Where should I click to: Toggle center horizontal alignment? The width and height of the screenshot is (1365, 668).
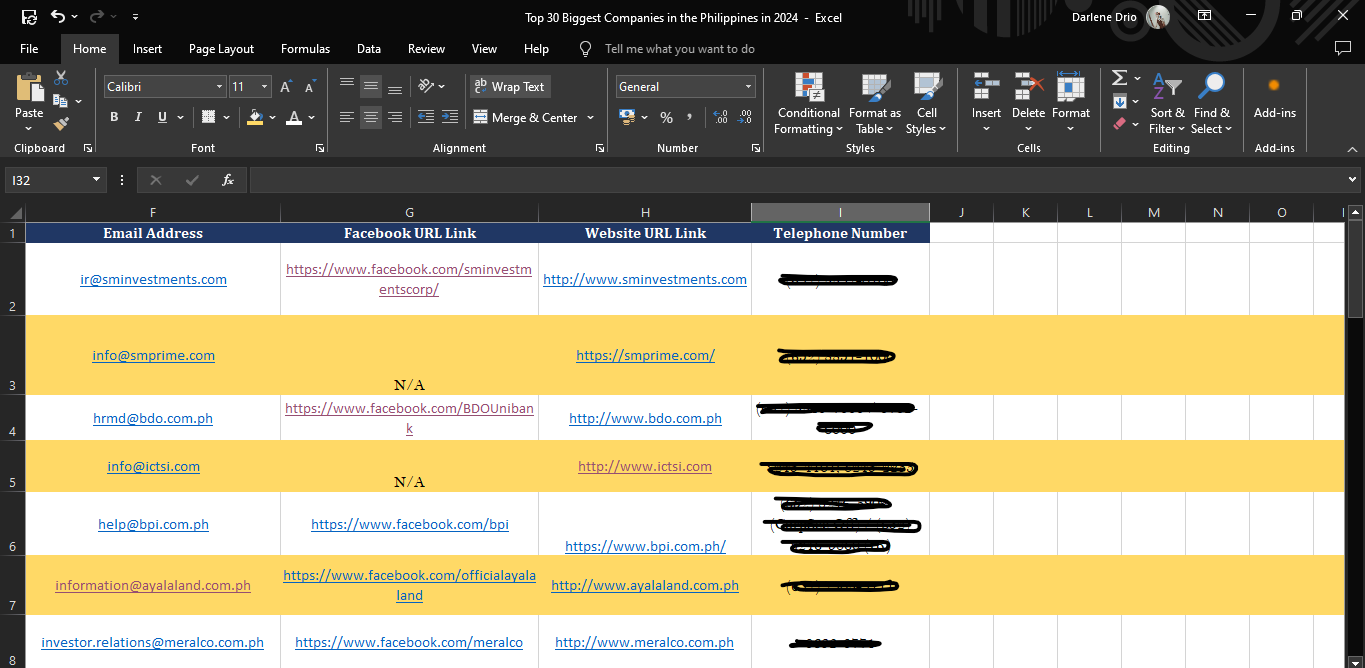[x=371, y=117]
